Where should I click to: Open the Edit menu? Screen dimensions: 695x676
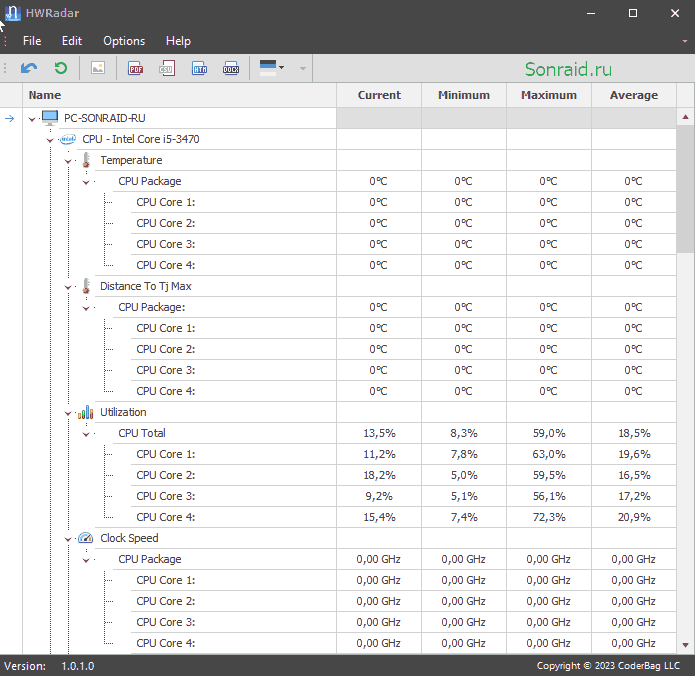pyautogui.click(x=72, y=41)
